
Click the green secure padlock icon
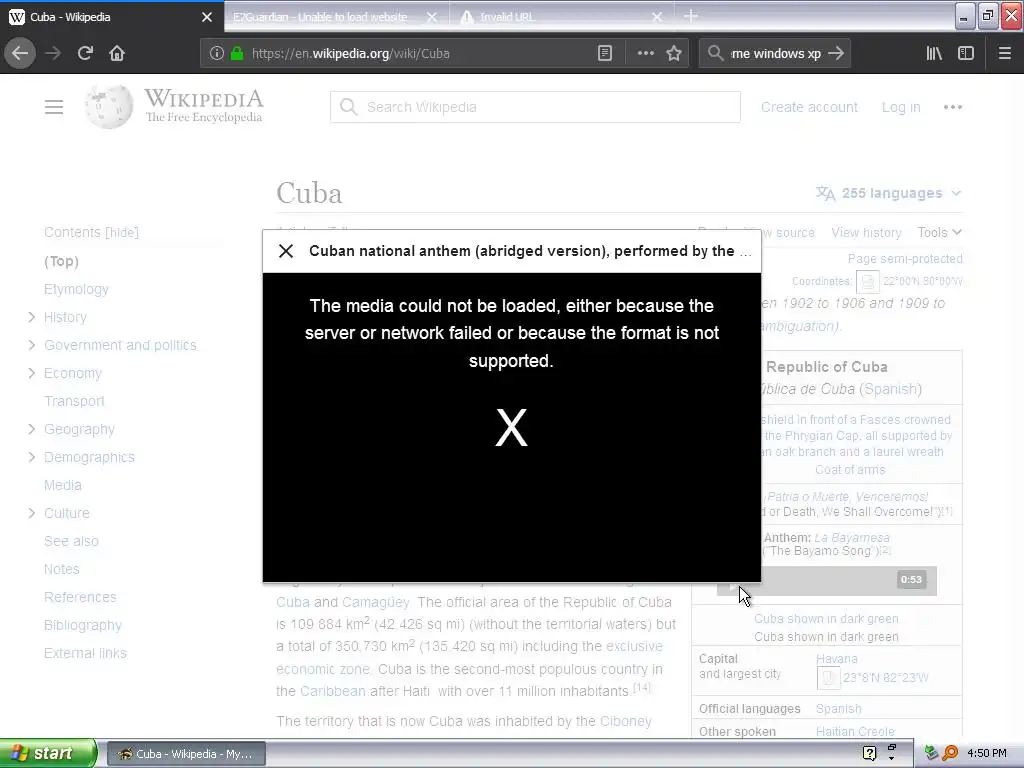(237, 54)
